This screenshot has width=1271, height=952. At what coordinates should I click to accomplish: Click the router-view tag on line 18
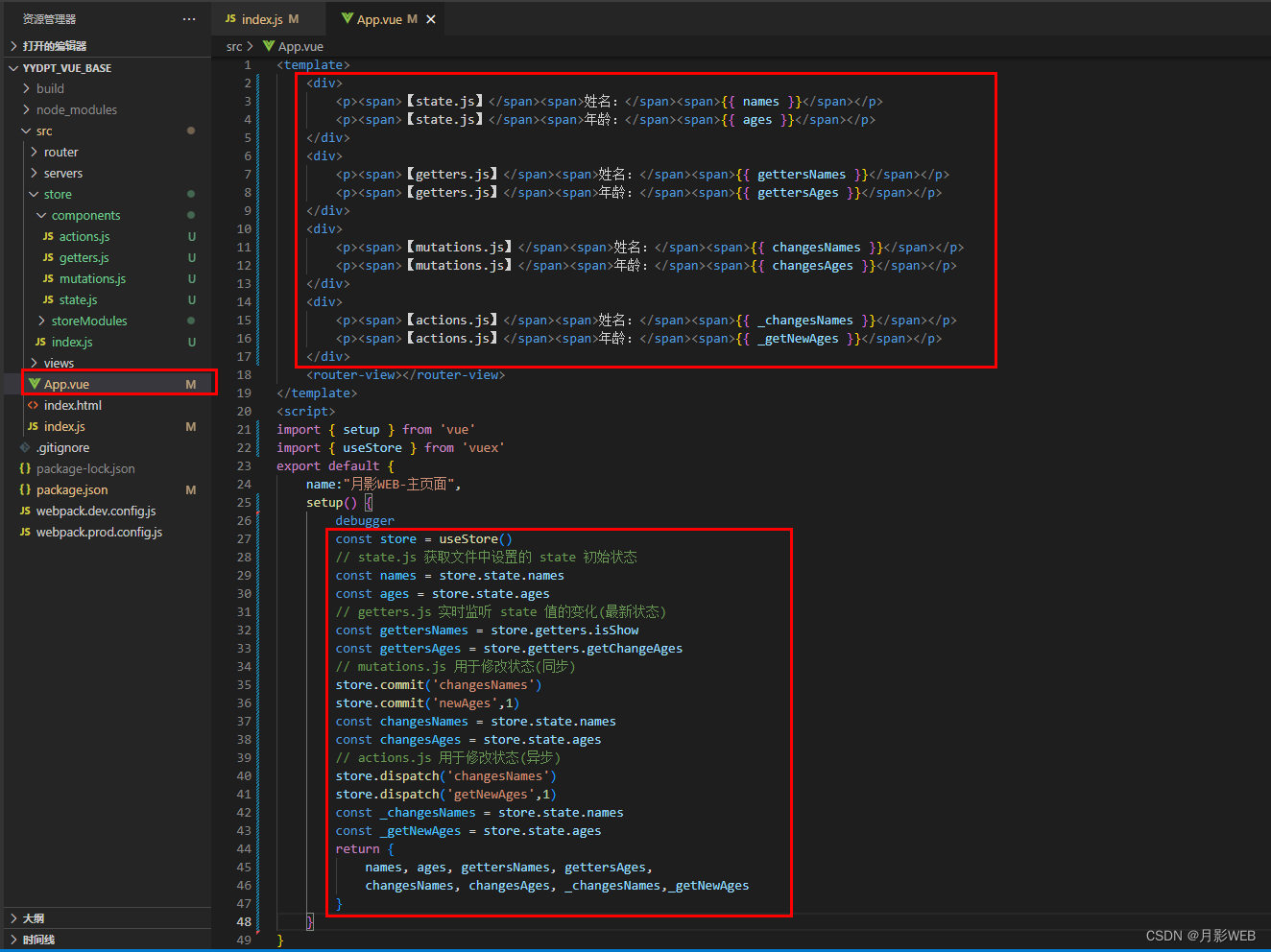tap(405, 375)
